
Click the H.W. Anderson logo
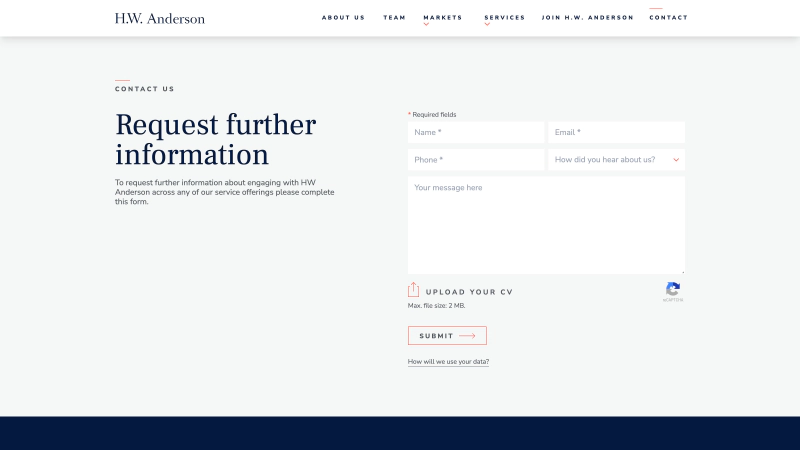pos(160,18)
